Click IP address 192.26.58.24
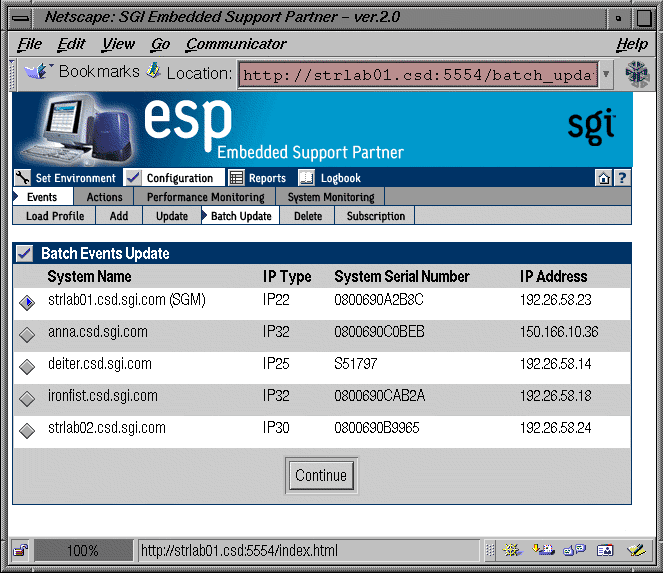The width and height of the screenshot is (663, 573). pos(556,428)
